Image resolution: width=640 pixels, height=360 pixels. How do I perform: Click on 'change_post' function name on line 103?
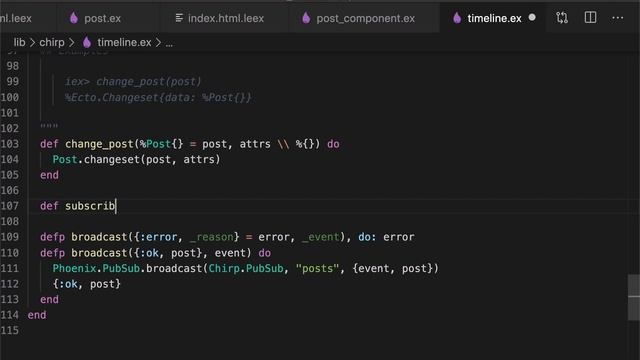[x=99, y=144]
